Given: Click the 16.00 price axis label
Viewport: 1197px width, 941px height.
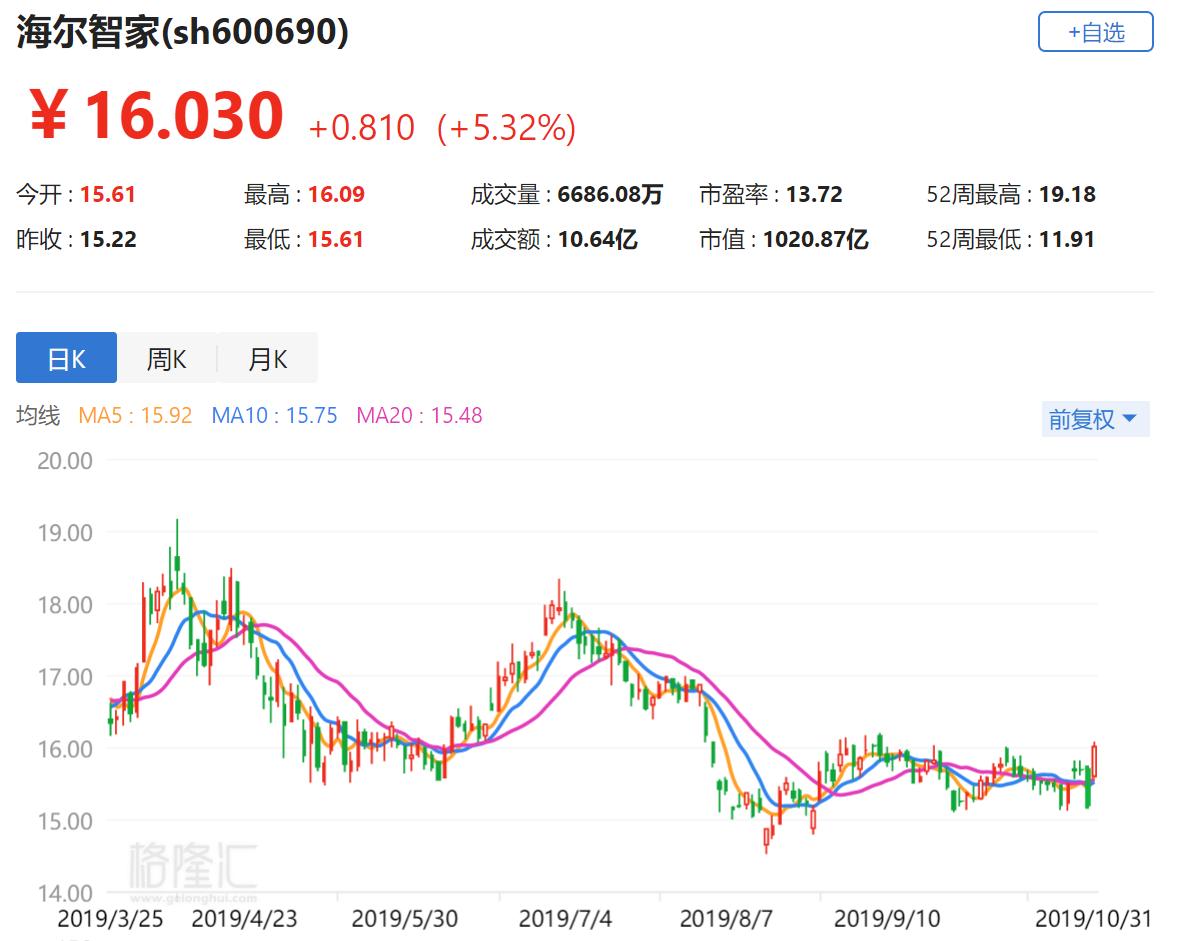Looking at the screenshot, I should [x=65, y=749].
